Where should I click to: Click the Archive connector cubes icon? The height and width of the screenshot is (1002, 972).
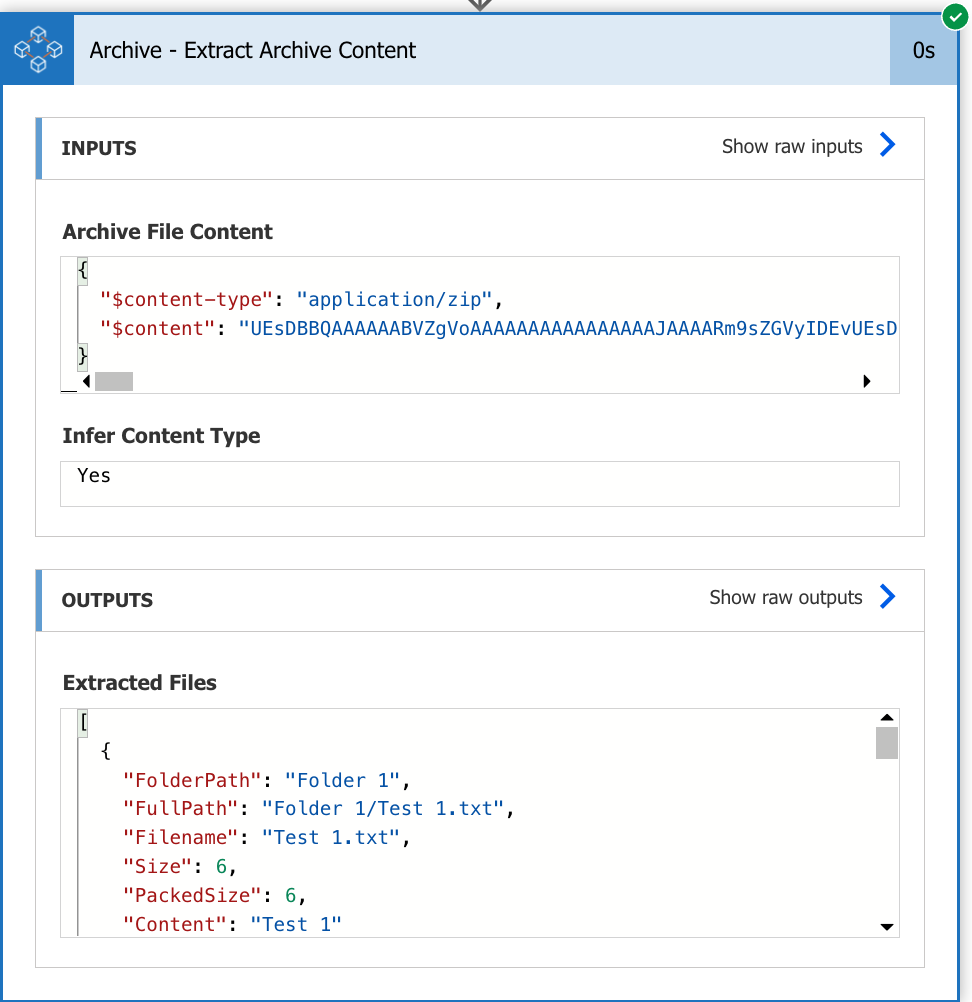click(x=38, y=50)
